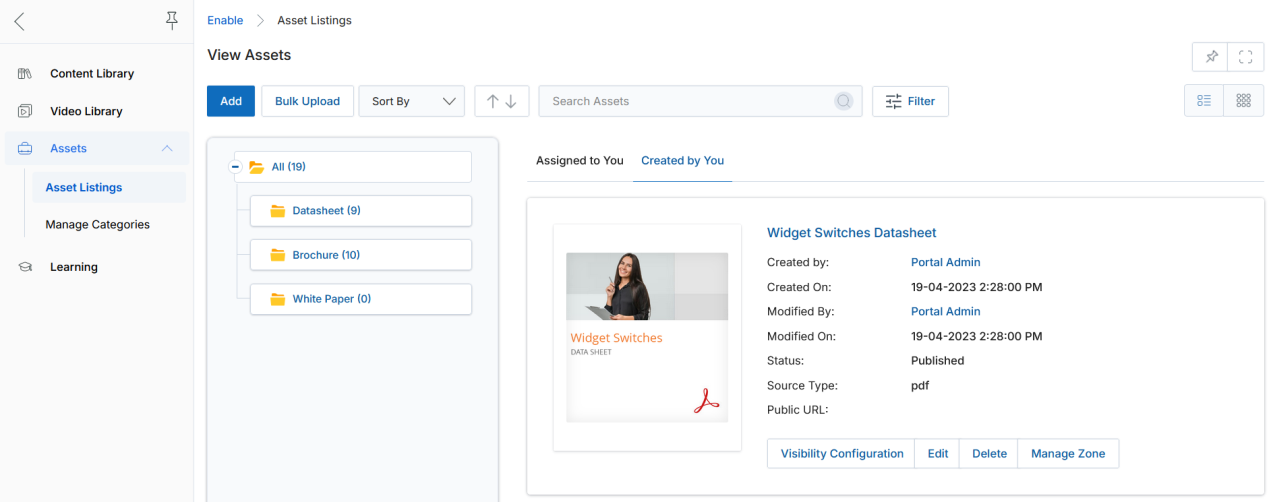This screenshot has width=1273, height=502.
Task: Toggle fullscreen view icon
Action: point(1245,57)
